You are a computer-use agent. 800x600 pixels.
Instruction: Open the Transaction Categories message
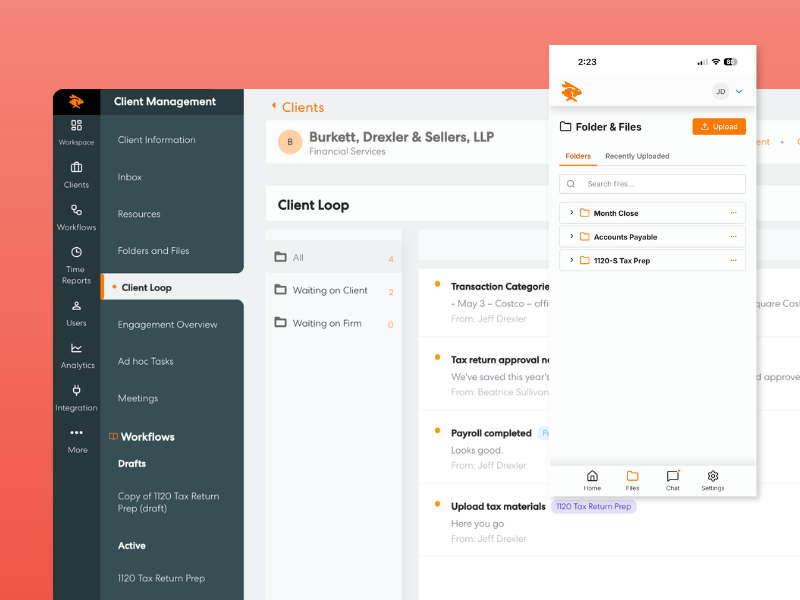pyautogui.click(x=499, y=287)
